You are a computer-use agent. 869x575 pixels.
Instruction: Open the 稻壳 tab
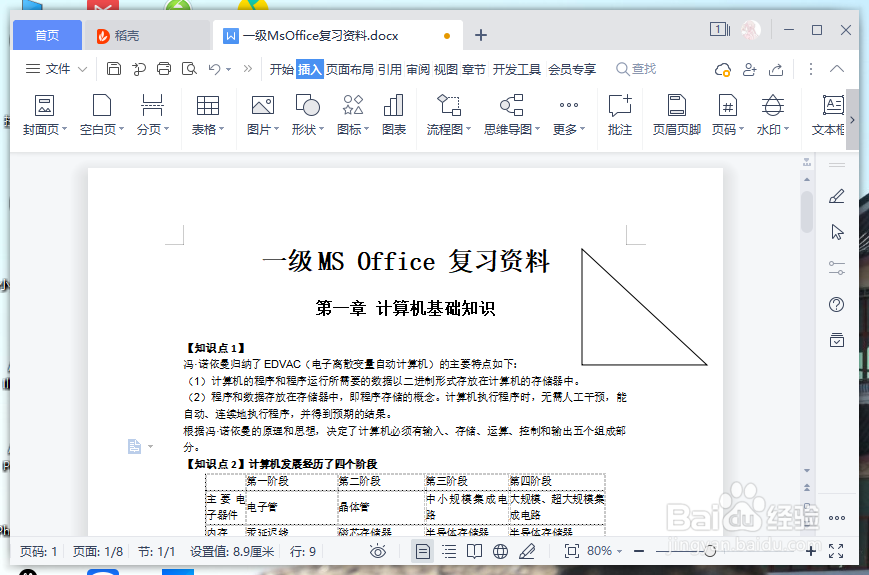coord(146,35)
